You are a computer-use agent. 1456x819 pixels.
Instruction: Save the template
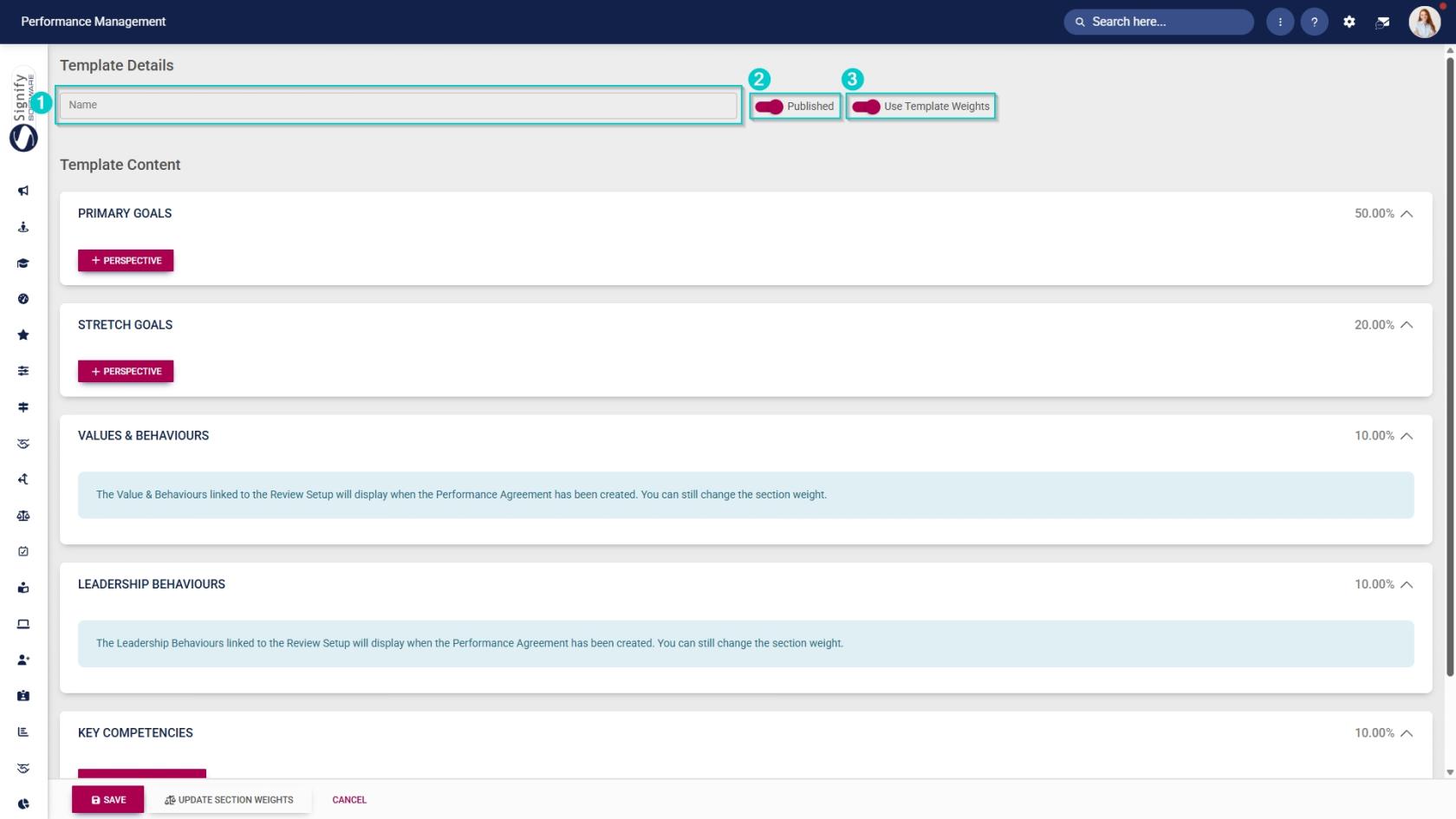click(x=108, y=800)
